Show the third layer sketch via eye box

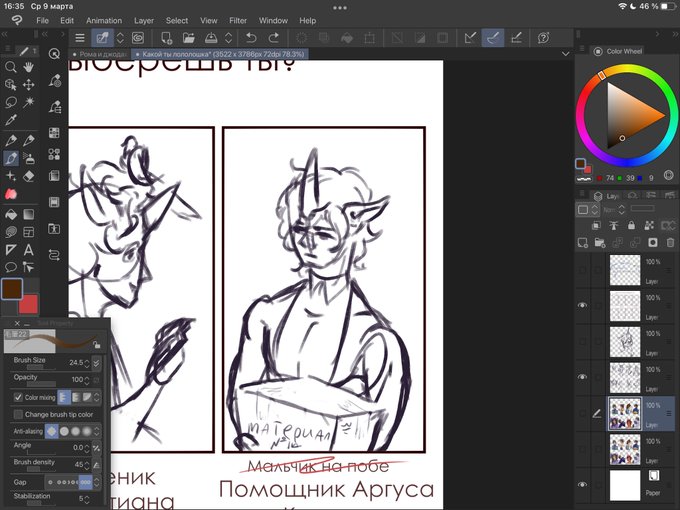click(582, 341)
